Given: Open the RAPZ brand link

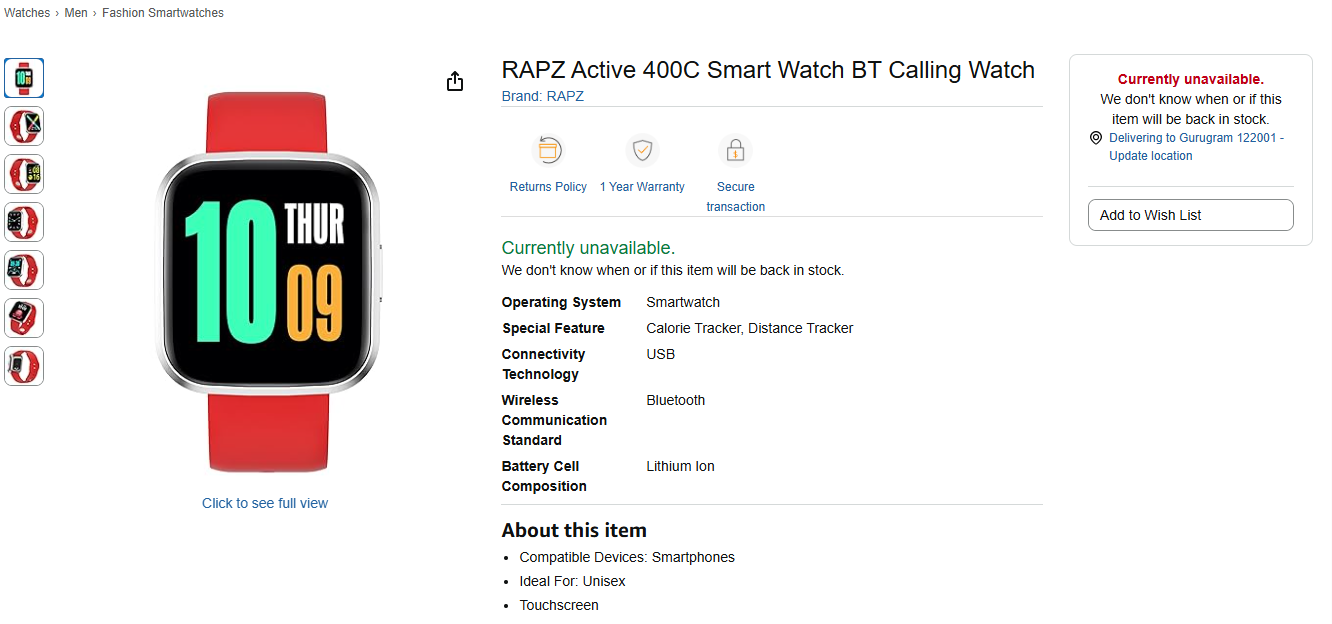Looking at the screenshot, I should (x=565, y=96).
